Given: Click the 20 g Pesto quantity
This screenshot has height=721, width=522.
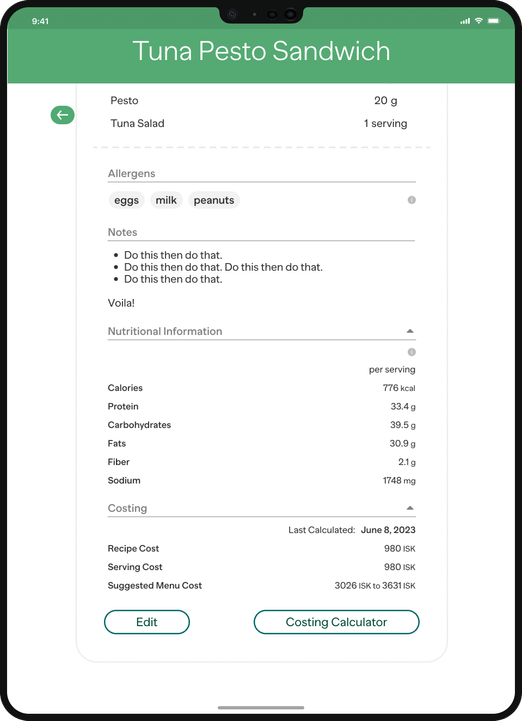Looking at the screenshot, I should (x=385, y=101).
